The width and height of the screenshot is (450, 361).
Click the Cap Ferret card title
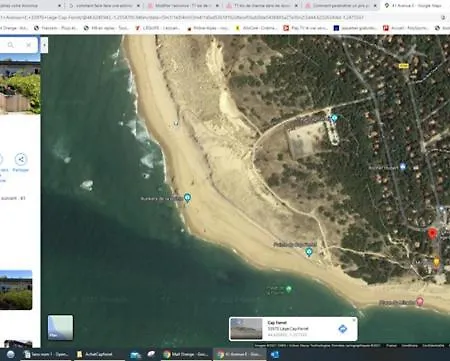(x=277, y=323)
